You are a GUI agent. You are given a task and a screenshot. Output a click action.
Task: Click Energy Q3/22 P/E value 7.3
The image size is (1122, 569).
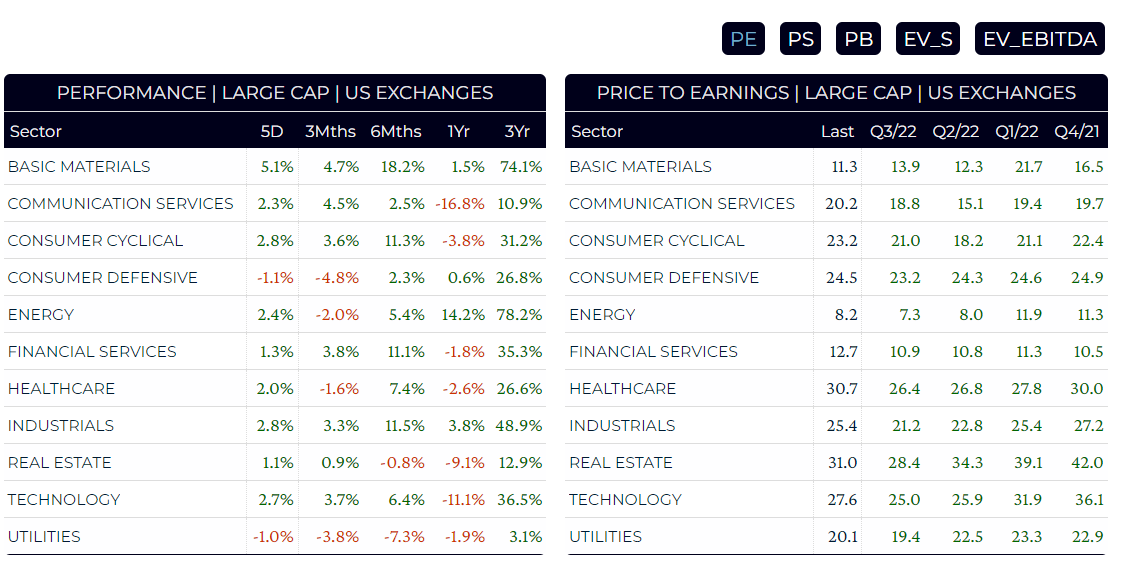[x=909, y=315]
